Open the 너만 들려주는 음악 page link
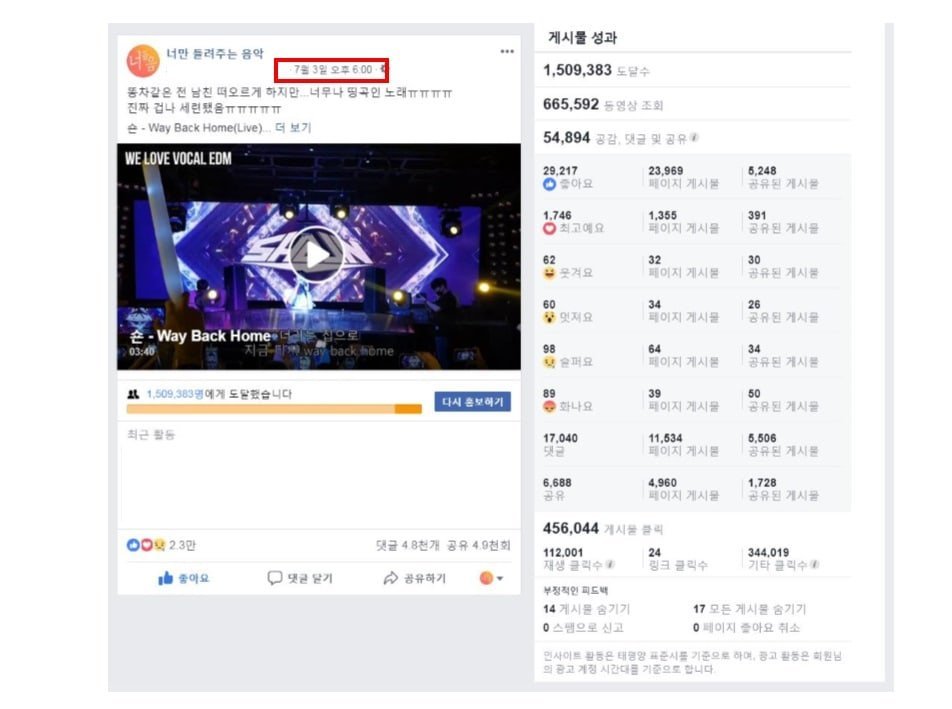952x709 pixels. click(215, 53)
